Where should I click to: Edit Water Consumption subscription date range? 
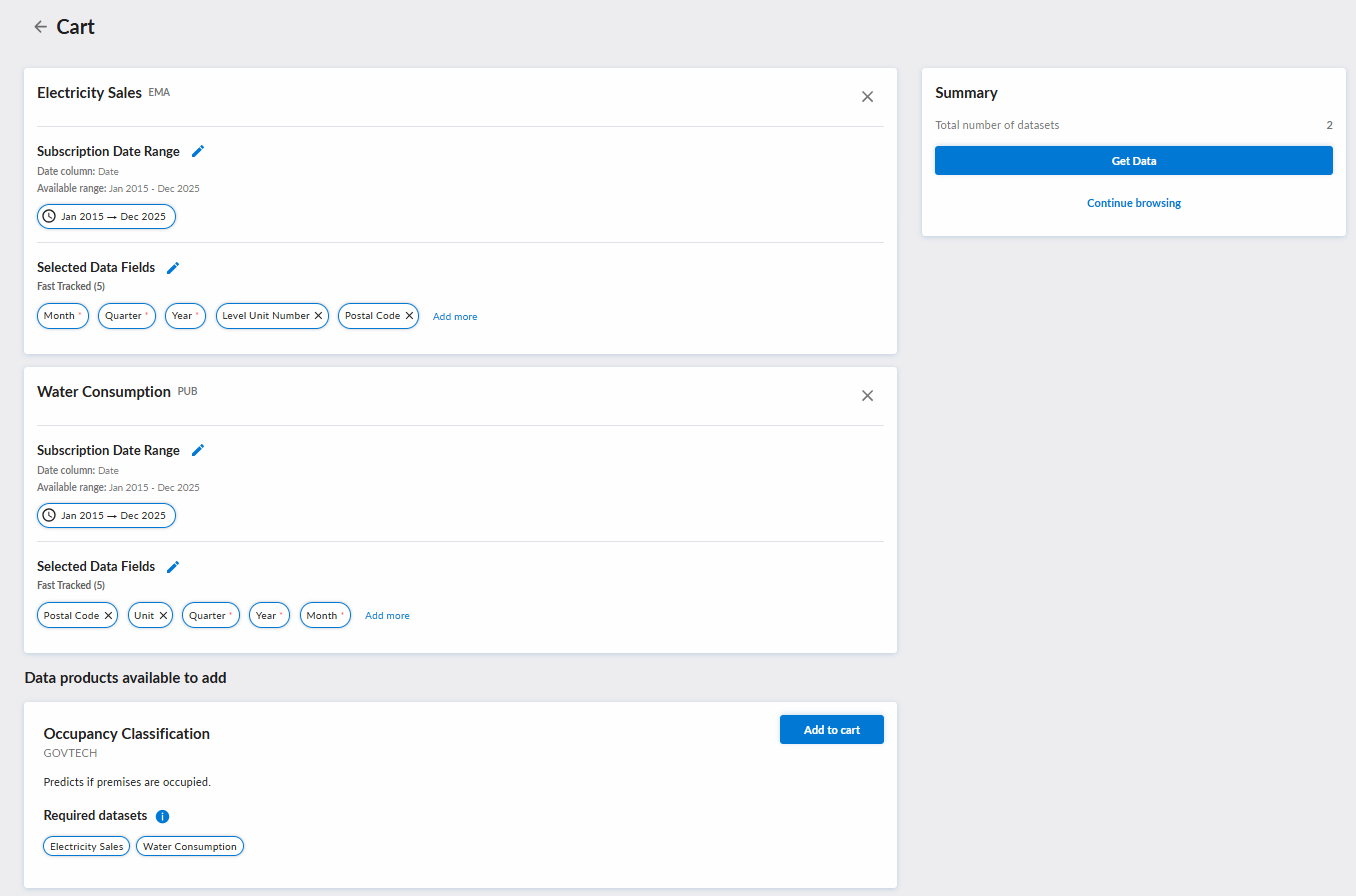pos(198,450)
